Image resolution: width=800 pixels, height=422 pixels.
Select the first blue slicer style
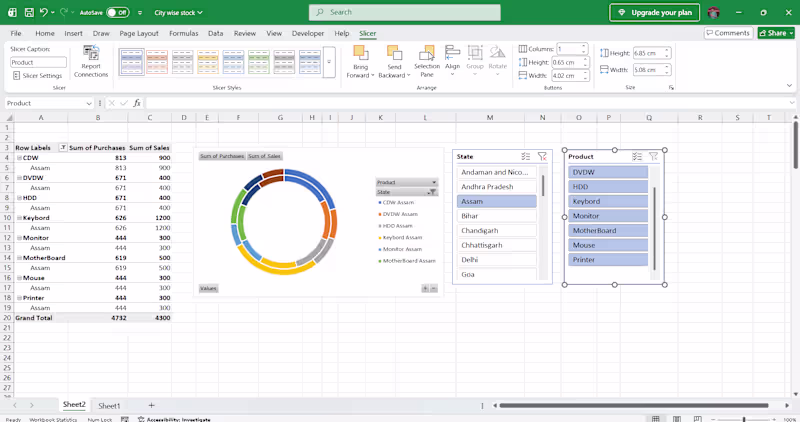pos(132,62)
